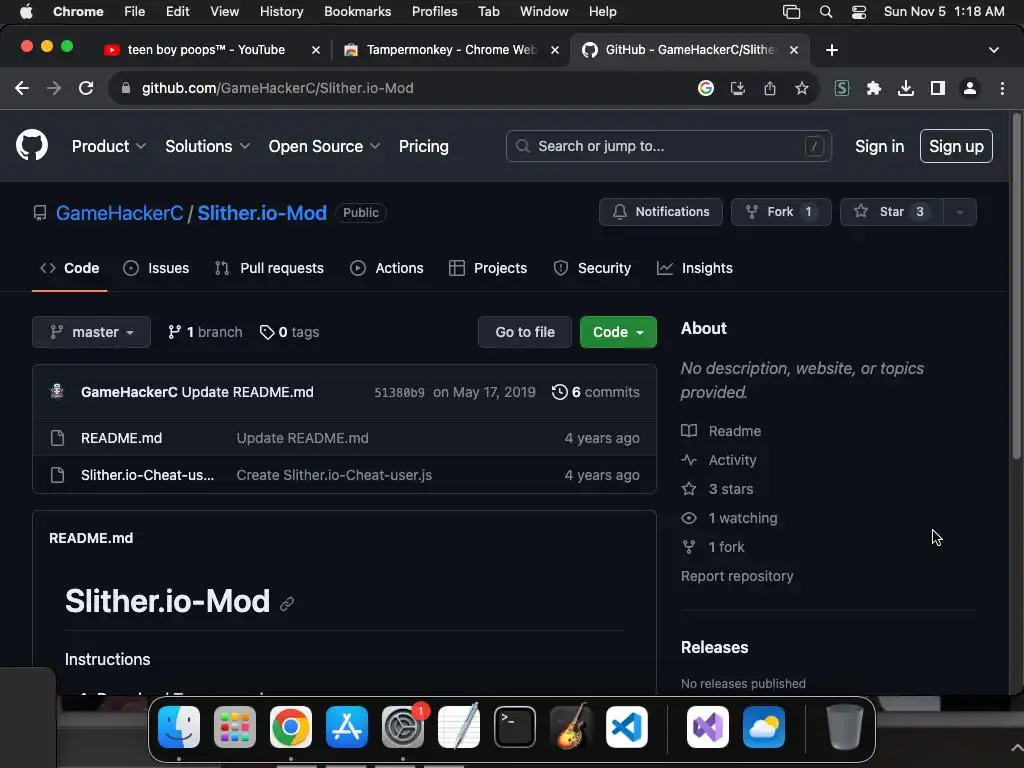Open the Bookmarks menu in menu bar
Viewport: 1024px width, 768px height.
tap(357, 12)
